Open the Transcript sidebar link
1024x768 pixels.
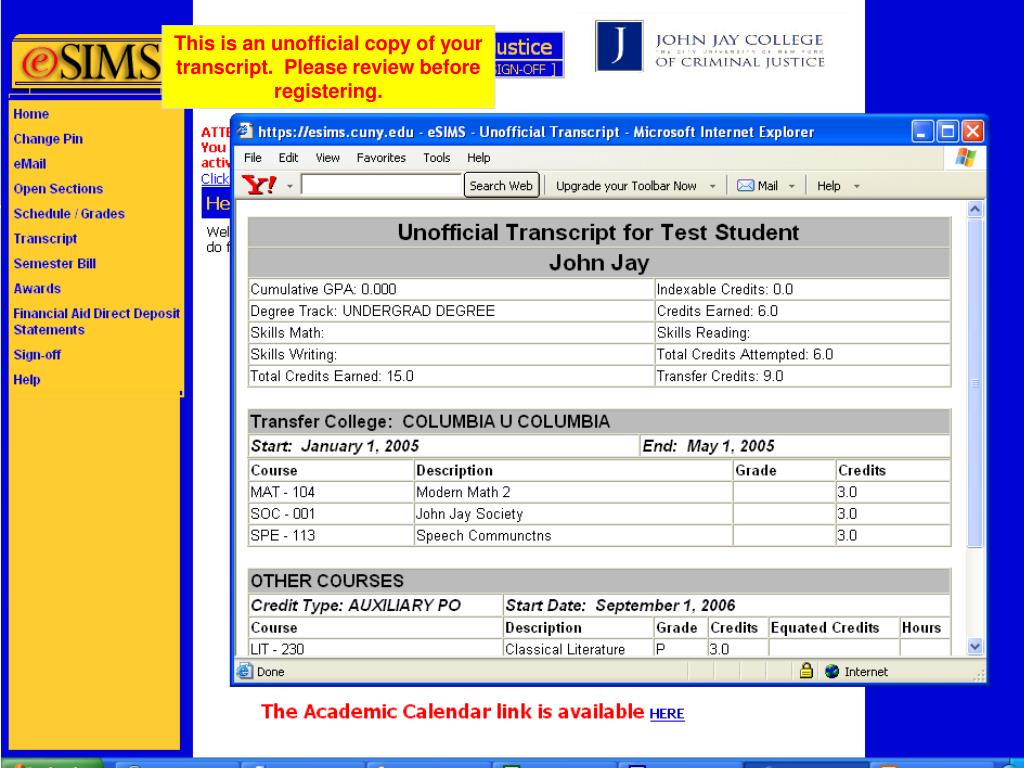pyautogui.click(x=45, y=238)
